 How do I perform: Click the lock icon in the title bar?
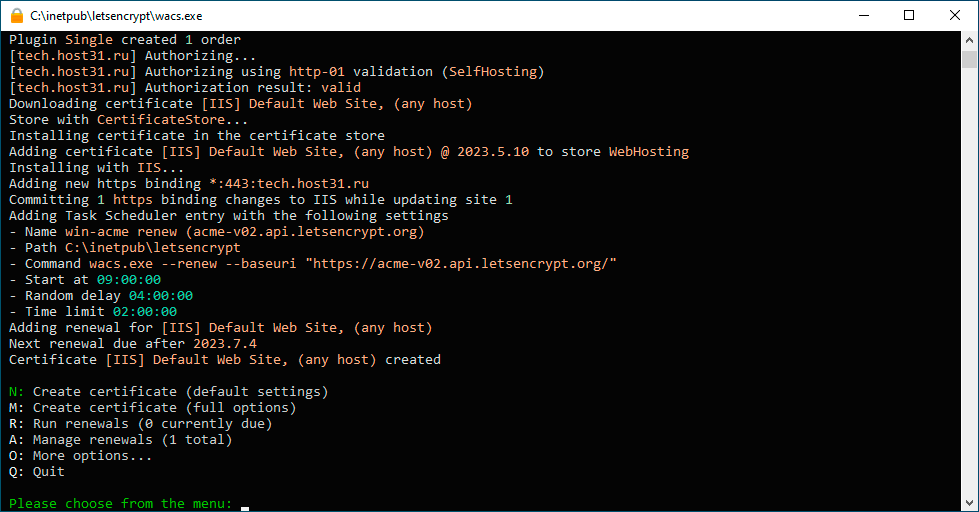click(16, 15)
